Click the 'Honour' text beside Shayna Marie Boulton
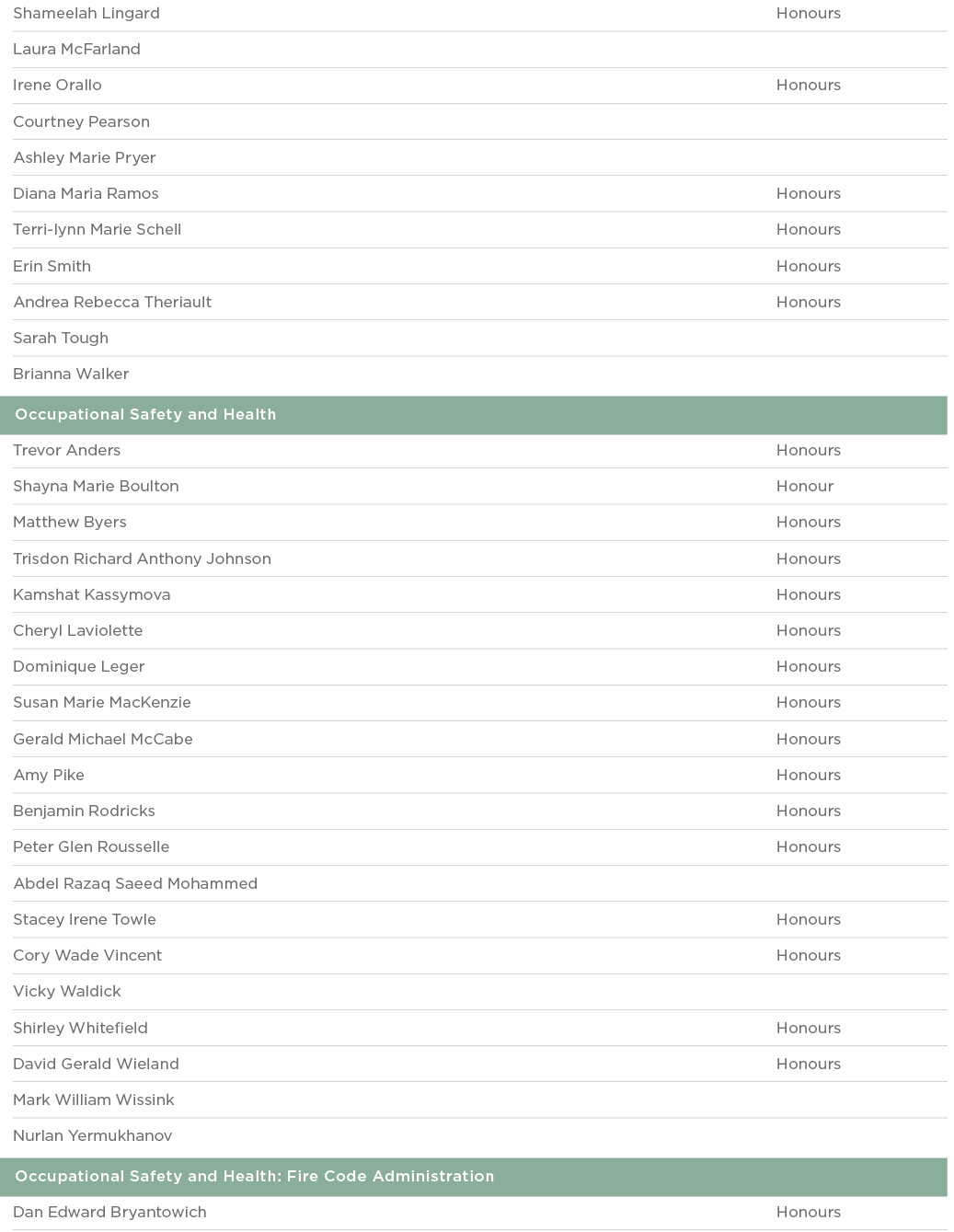 (x=804, y=487)
